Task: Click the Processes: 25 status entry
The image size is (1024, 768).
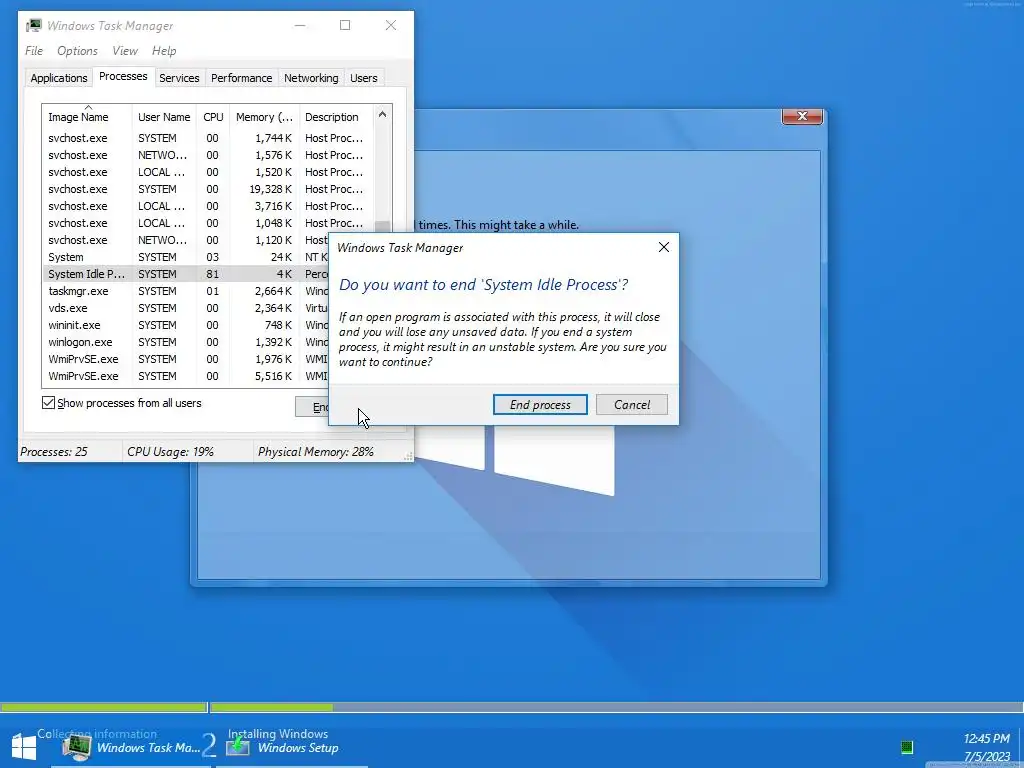Action: click(x=54, y=452)
